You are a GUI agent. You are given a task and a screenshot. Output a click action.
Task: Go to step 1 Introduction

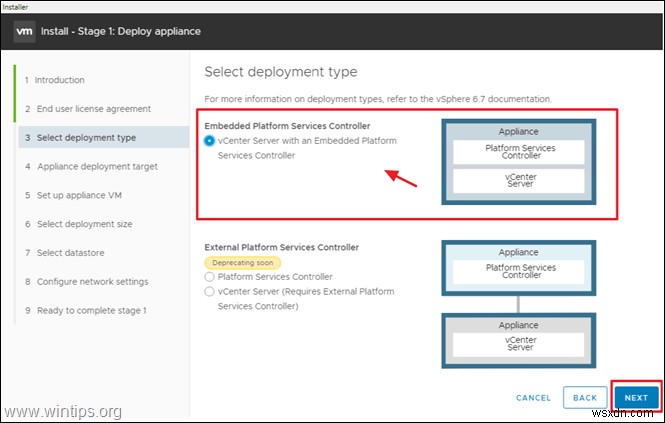tap(55, 80)
